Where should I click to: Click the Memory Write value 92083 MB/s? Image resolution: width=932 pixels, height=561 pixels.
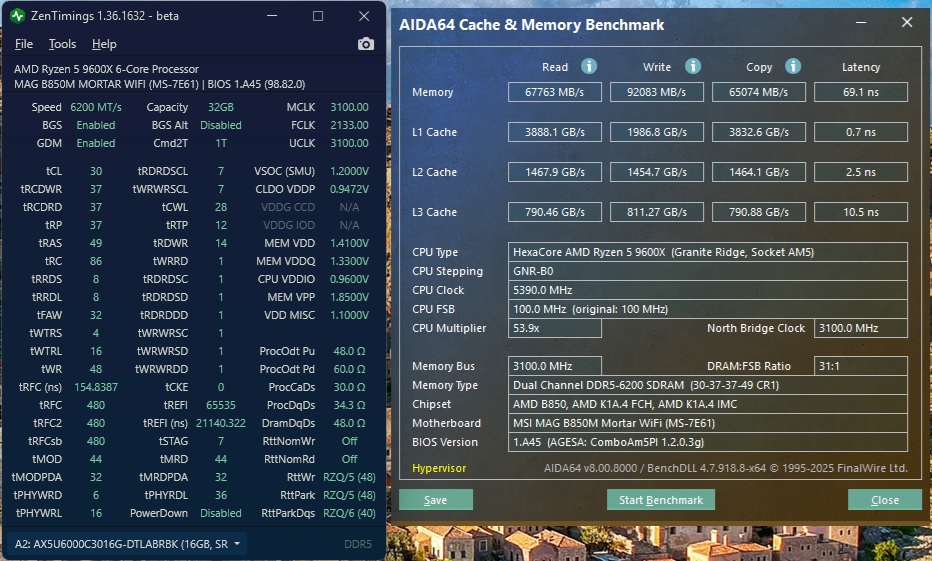pyautogui.click(x=657, y=92)
